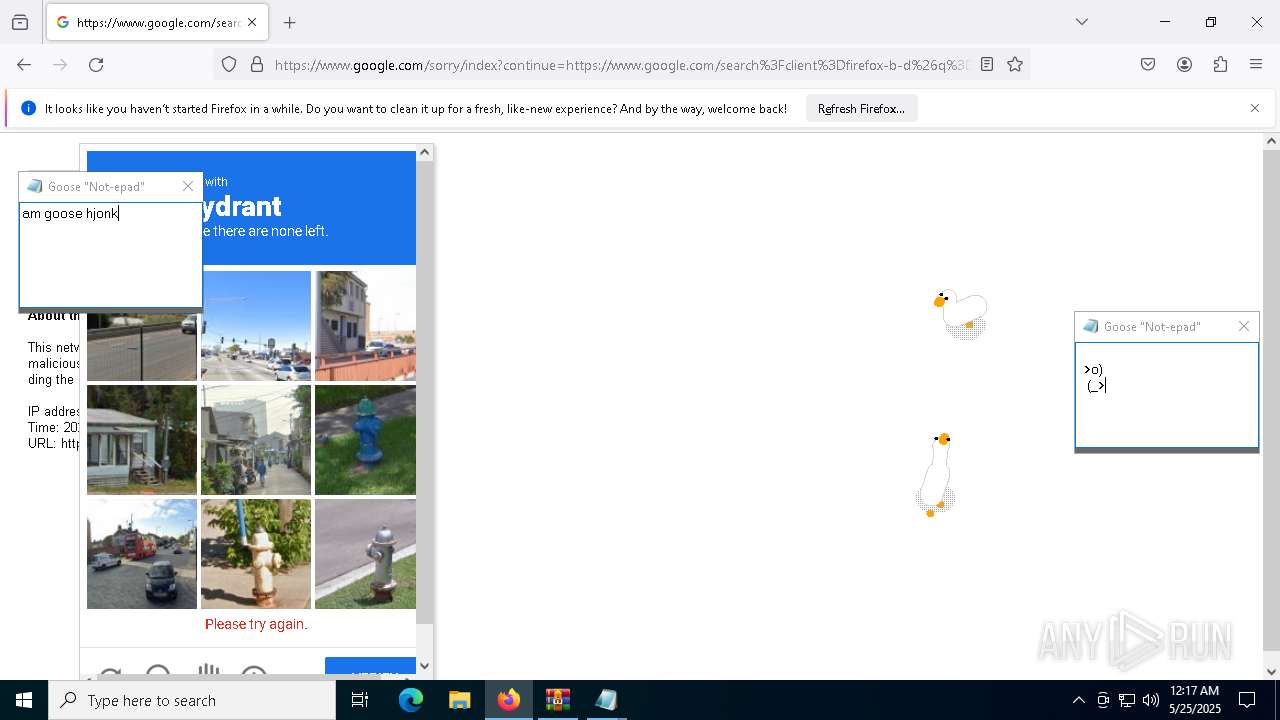This screenshot has width=1280, height=720.
Task: Open the Extensions panel
Action: [1220, 64]
